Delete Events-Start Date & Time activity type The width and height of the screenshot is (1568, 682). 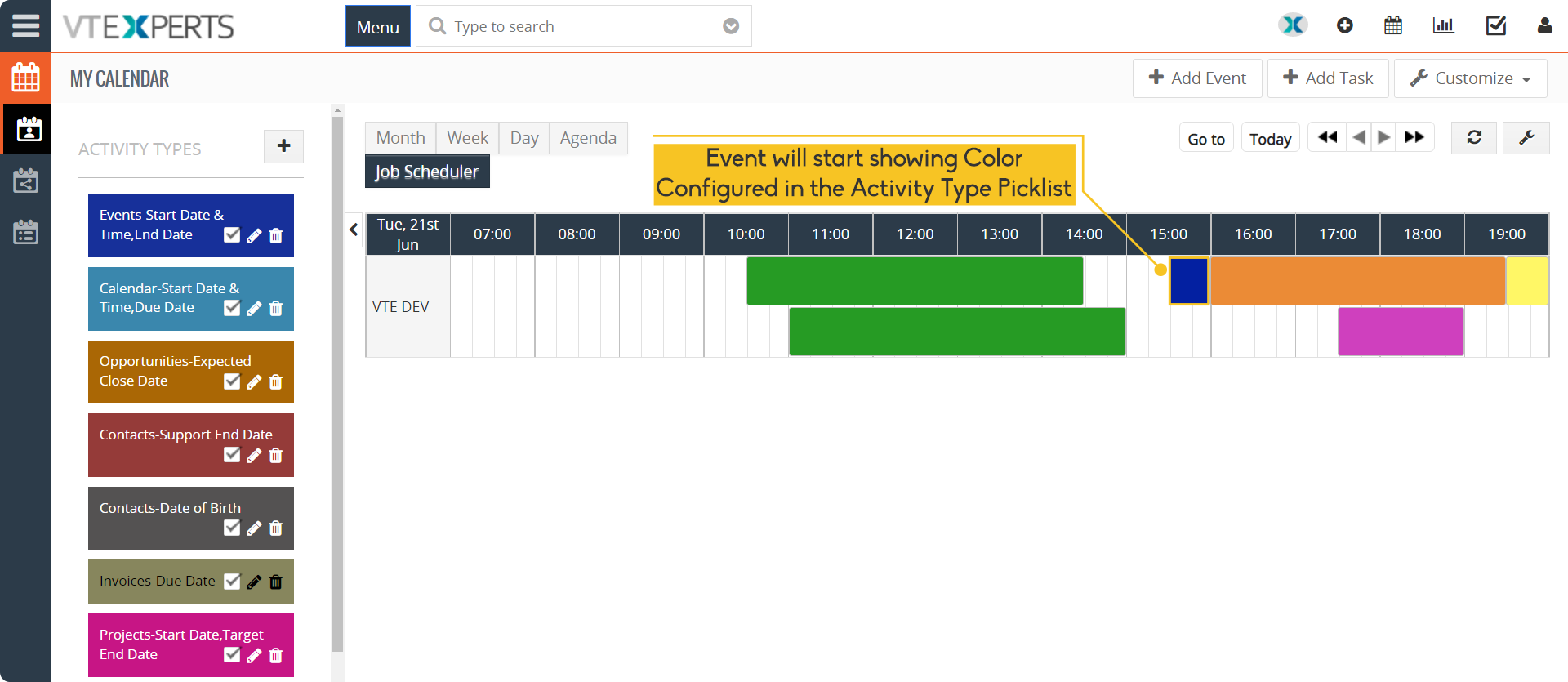point(276,235)
